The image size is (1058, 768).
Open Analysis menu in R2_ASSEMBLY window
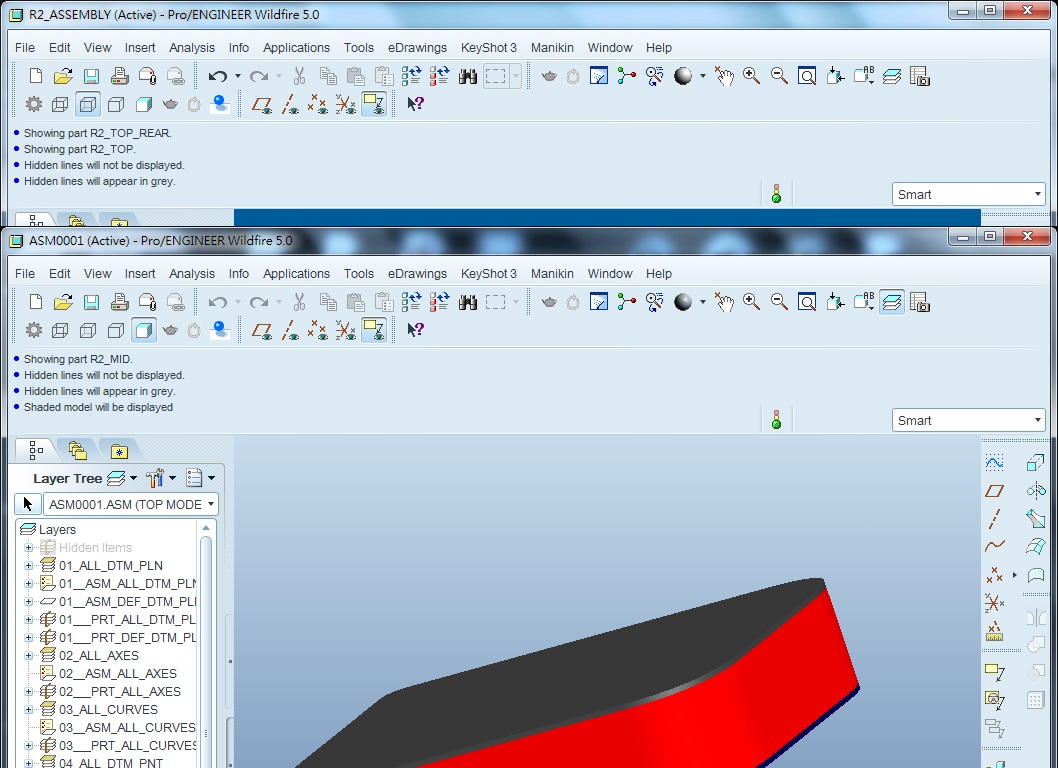tap(192, 47)
